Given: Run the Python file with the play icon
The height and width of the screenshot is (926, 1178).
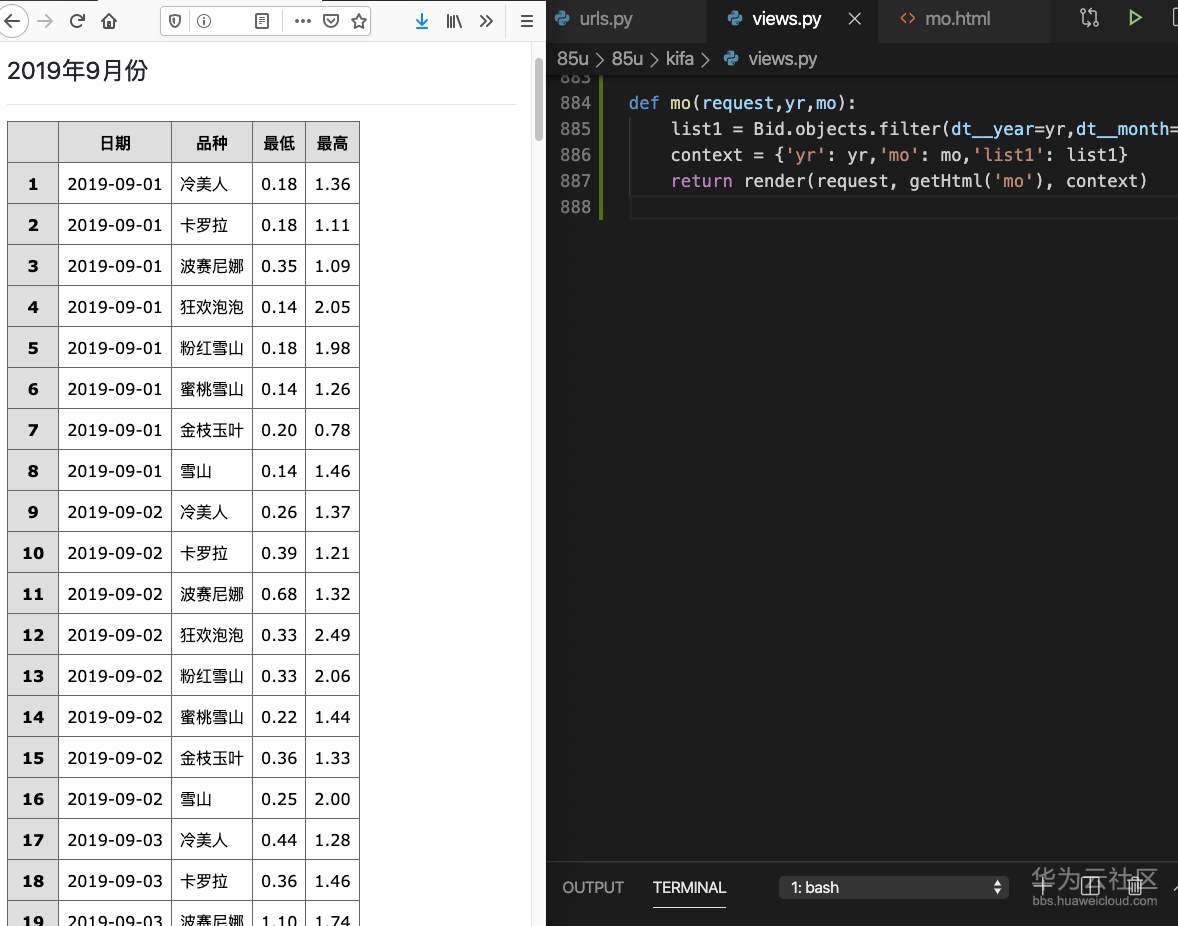Looking at the screenshot, I should click(x=1135, y=18).
